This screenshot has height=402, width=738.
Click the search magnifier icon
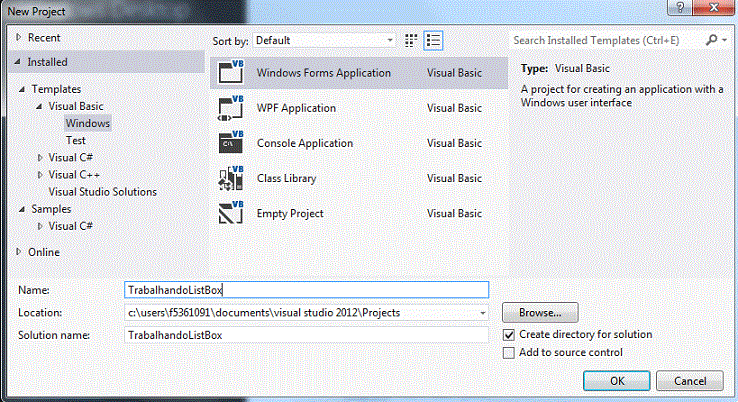[x=712, y=40]
